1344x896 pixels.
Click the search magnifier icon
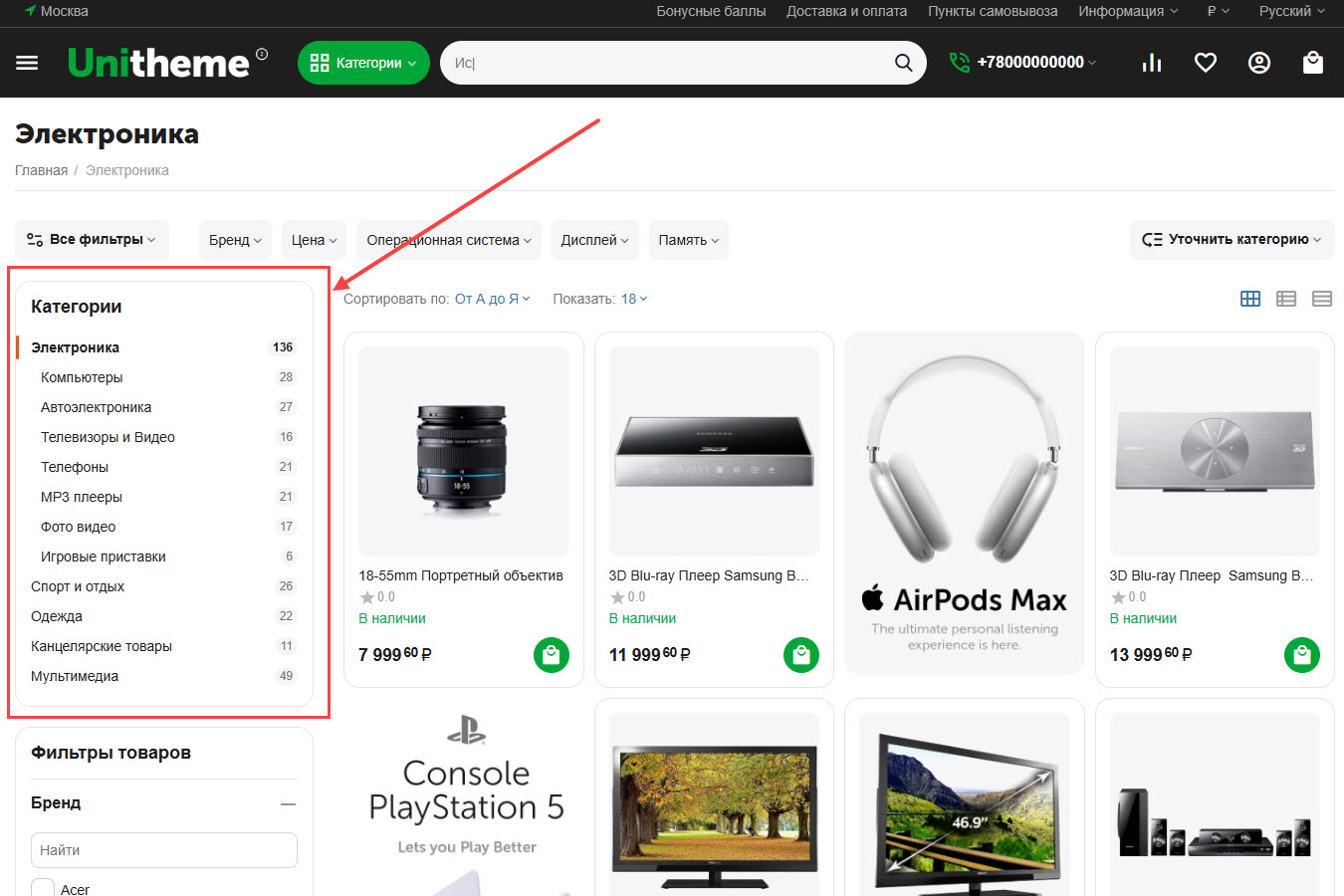click(x=903, y=63)
